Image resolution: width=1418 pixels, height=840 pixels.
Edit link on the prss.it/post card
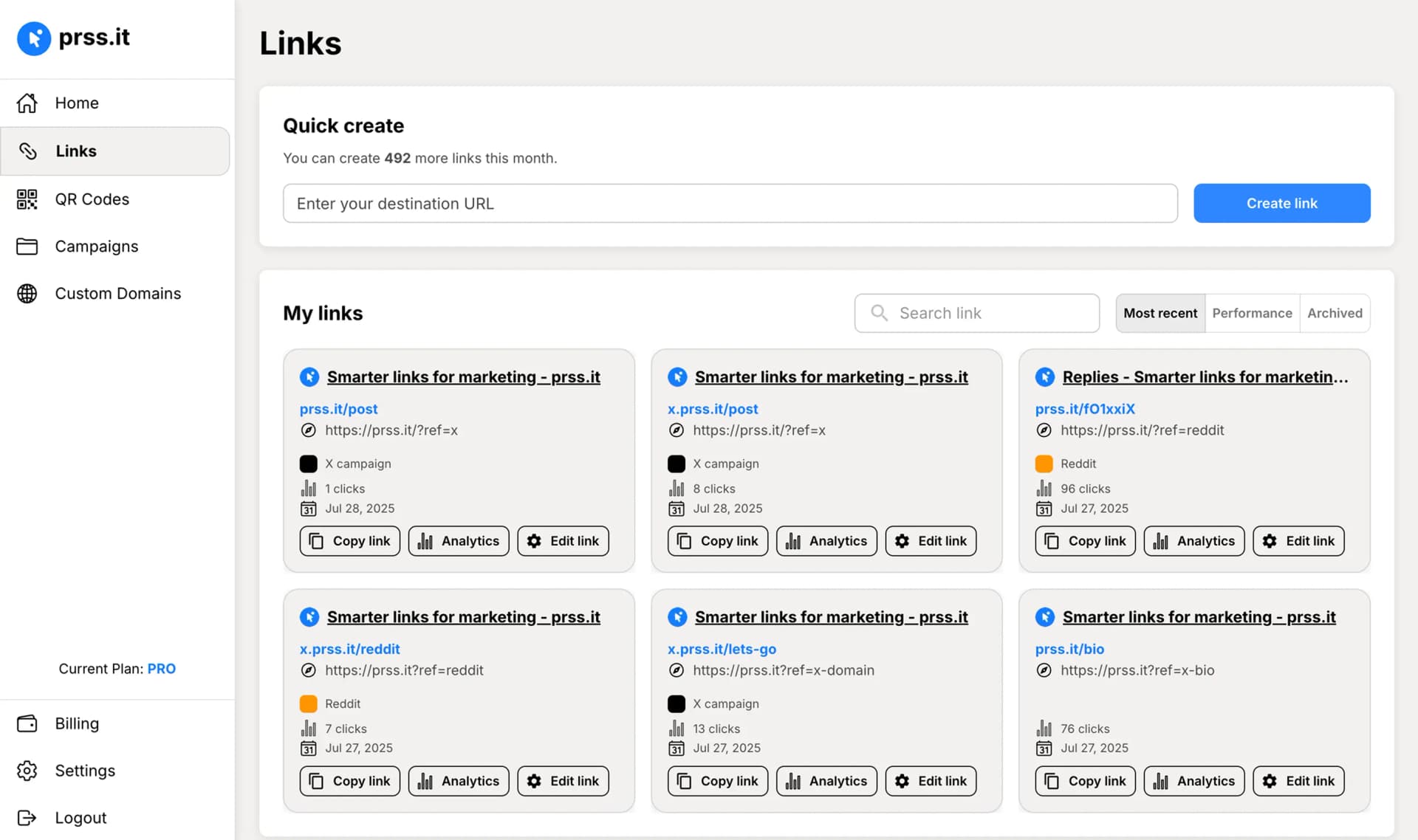point(563,542)
